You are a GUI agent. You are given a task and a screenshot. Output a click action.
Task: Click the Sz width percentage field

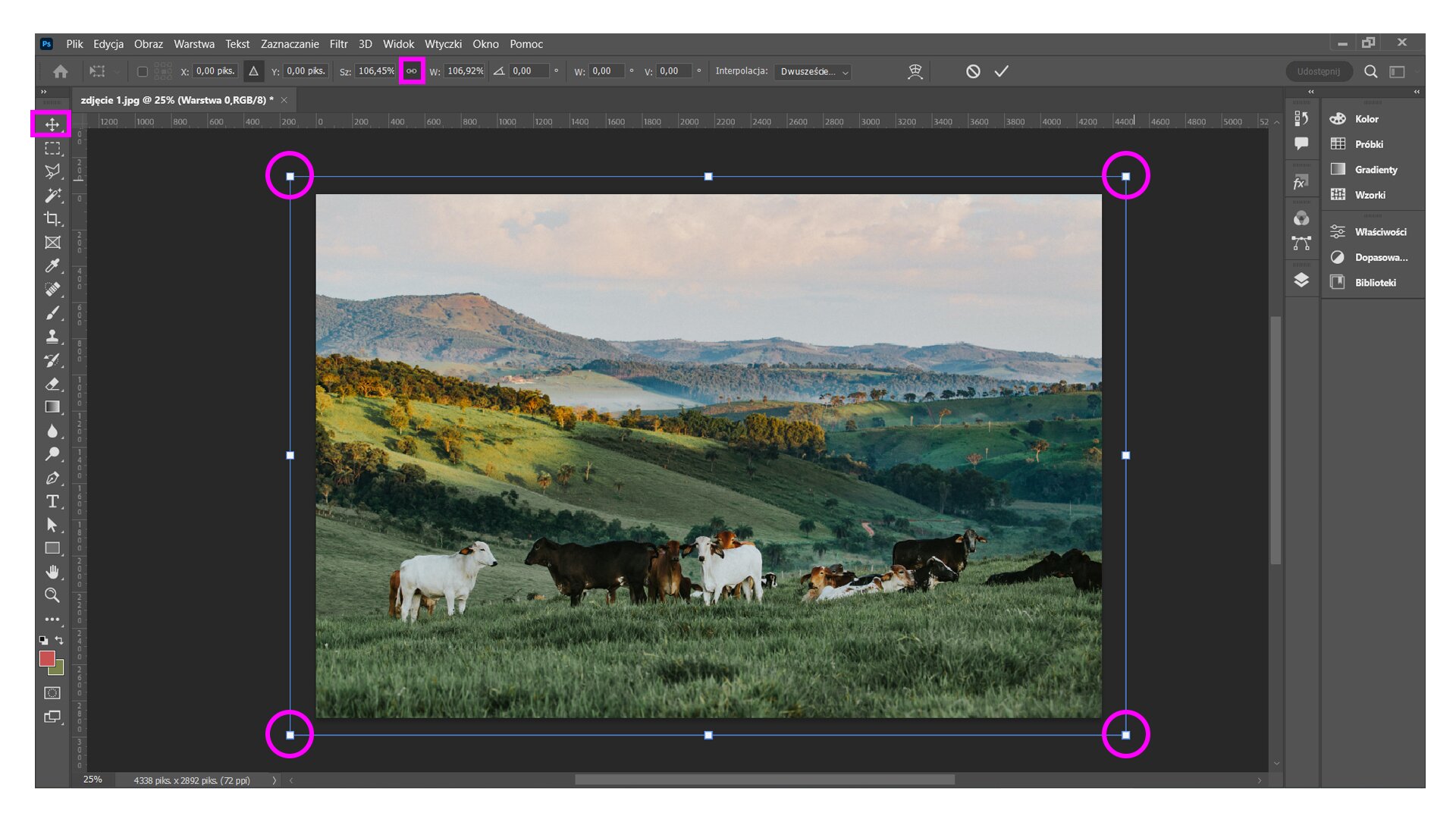(375, 71)
